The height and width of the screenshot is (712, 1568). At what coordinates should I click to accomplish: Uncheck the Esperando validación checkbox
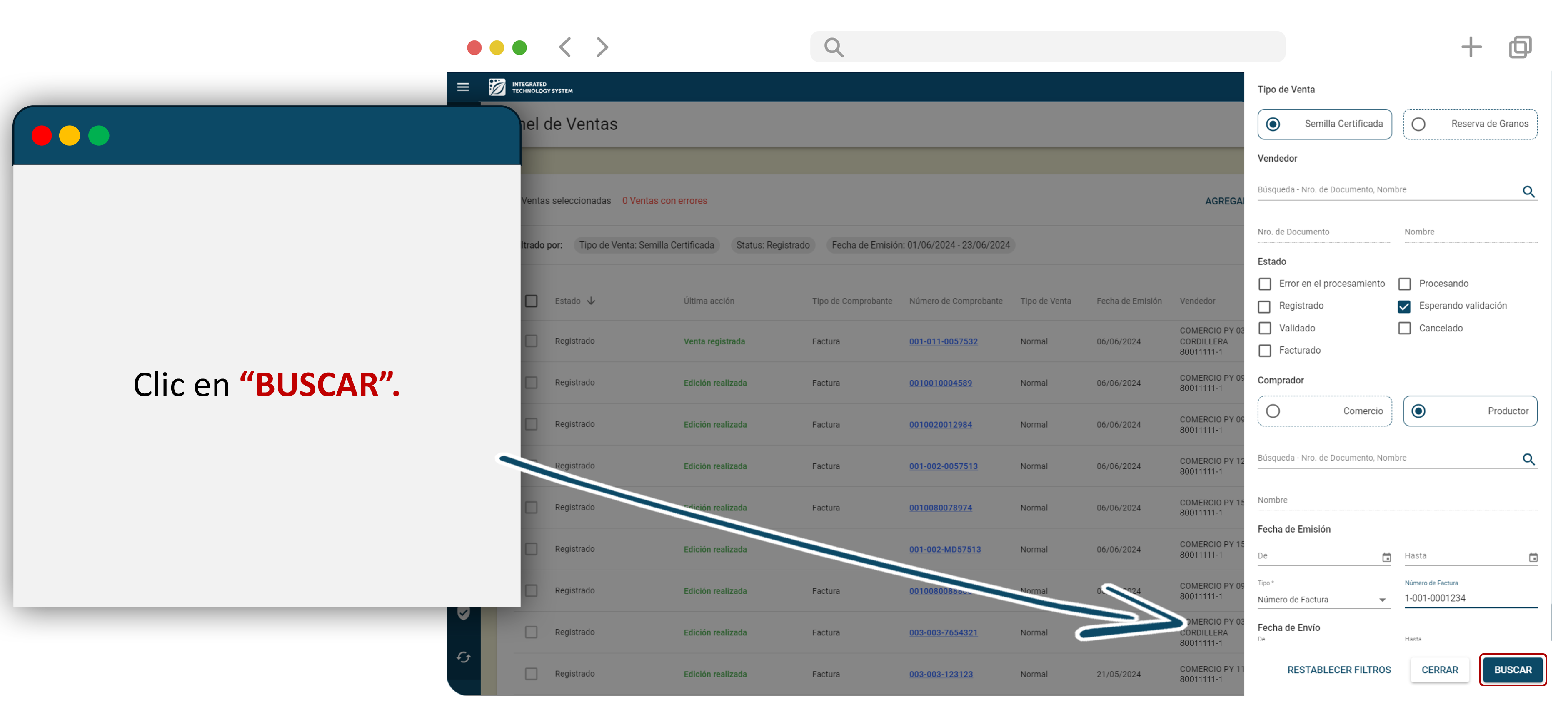click(1404, 306)
